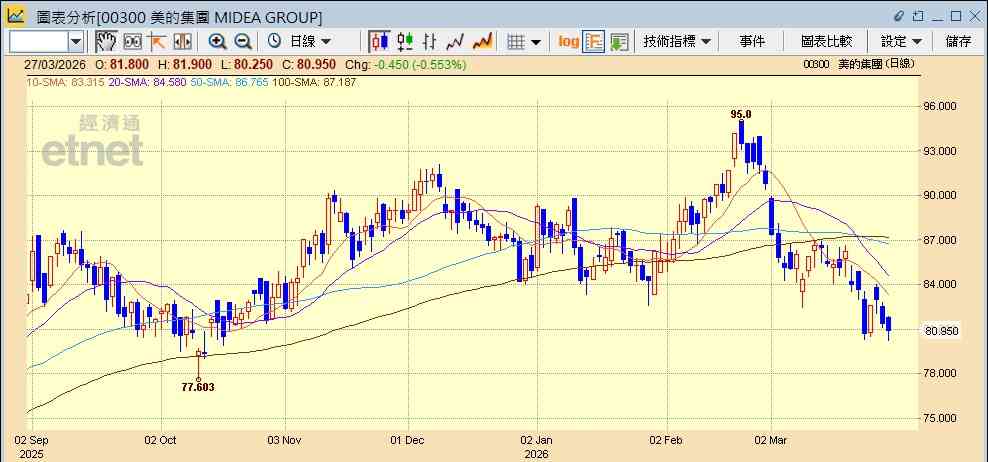Click into the stock code input field
The height and width of the screenshot is (462, 988).
point(39,42)
